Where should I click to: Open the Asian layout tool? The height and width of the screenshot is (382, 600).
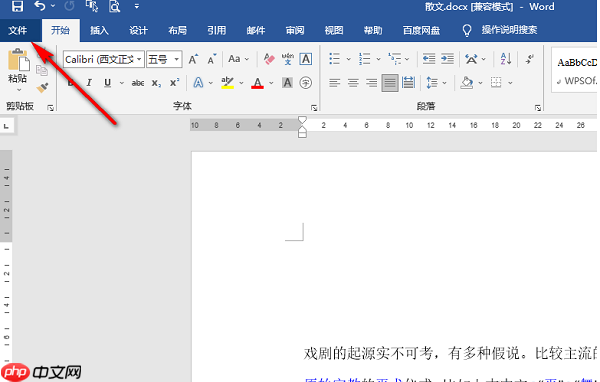(x=471, y=59)
